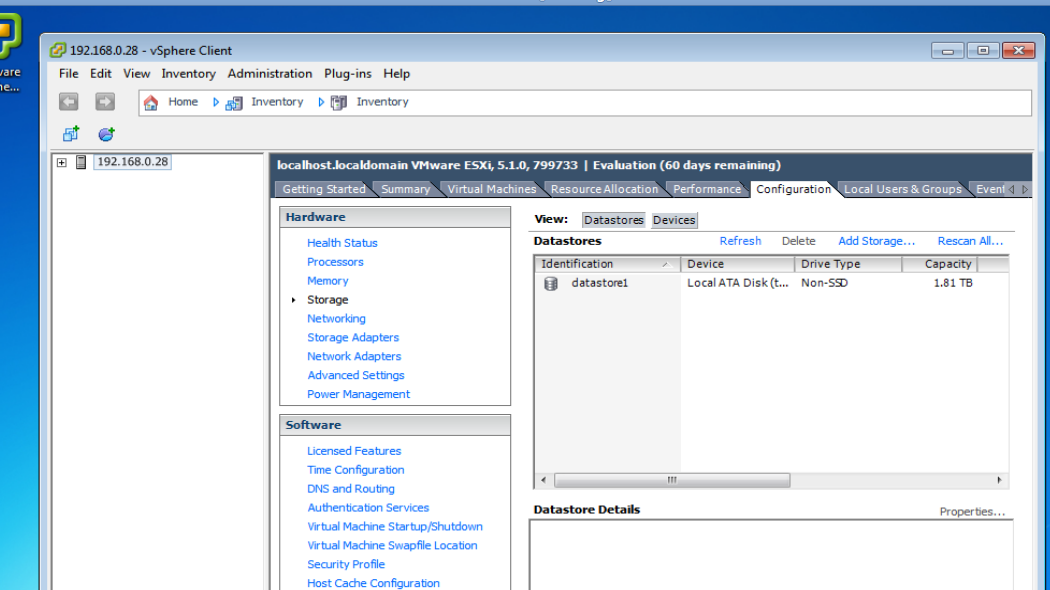Open Processors under Hardware

335,262
